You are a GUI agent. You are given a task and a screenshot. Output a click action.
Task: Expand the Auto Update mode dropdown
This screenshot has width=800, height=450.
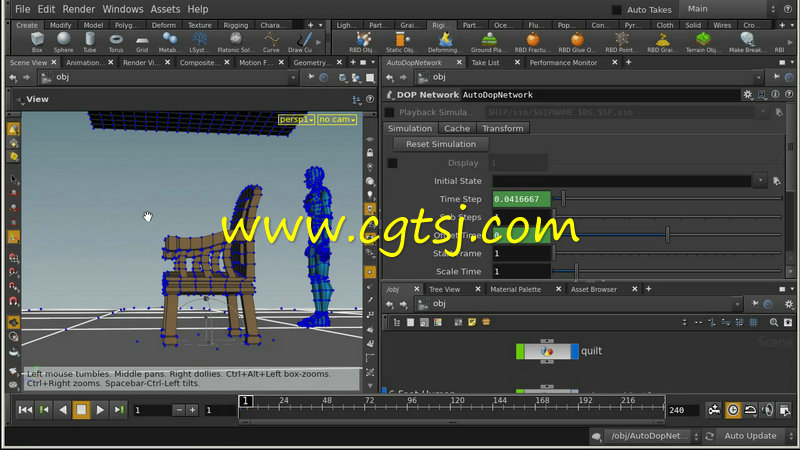pyautogui.click(x=791, y=436)
